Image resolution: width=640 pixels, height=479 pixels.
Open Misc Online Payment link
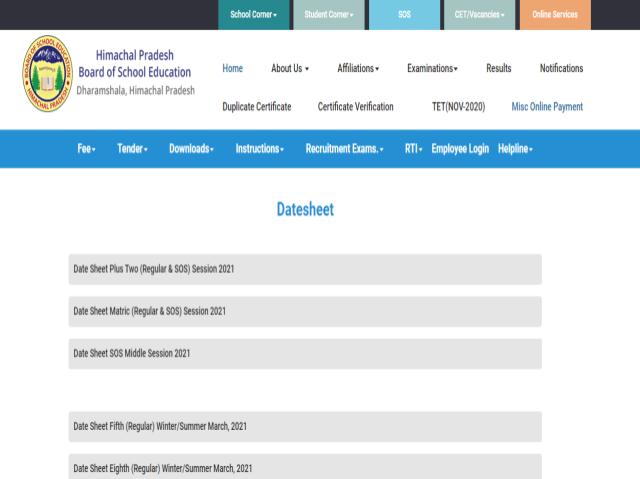[x=547, y=107]
